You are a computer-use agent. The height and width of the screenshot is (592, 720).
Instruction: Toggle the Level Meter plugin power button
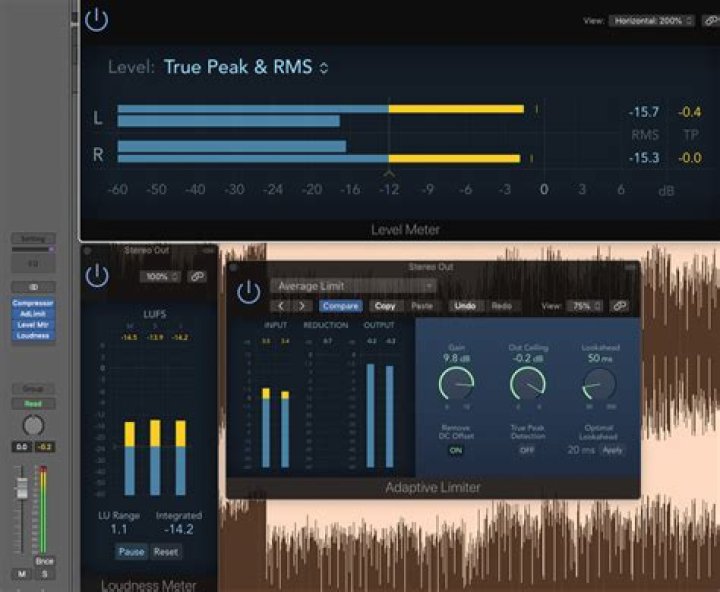[x=96, y=20]
